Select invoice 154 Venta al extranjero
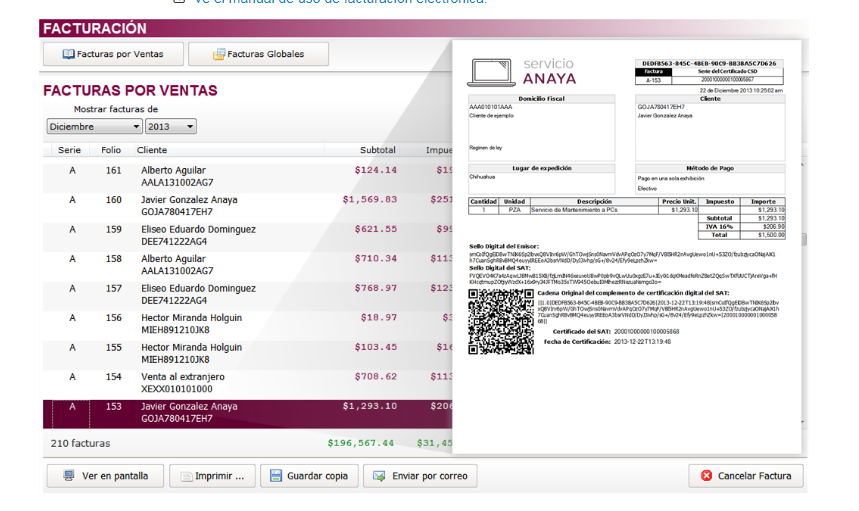 pyautogui.click(x=248, y=383)
